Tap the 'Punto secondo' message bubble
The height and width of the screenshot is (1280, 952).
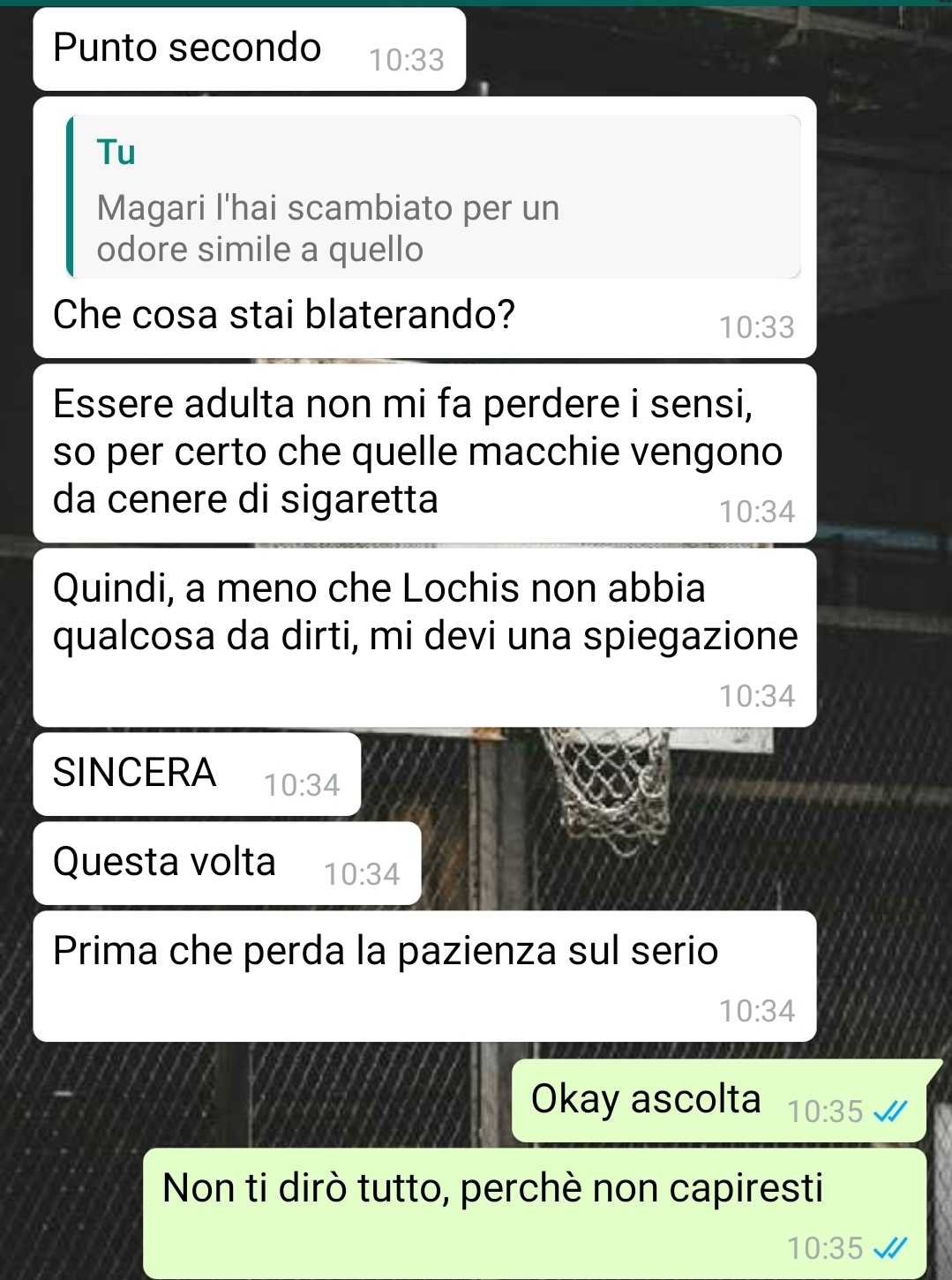click(249, 49)
